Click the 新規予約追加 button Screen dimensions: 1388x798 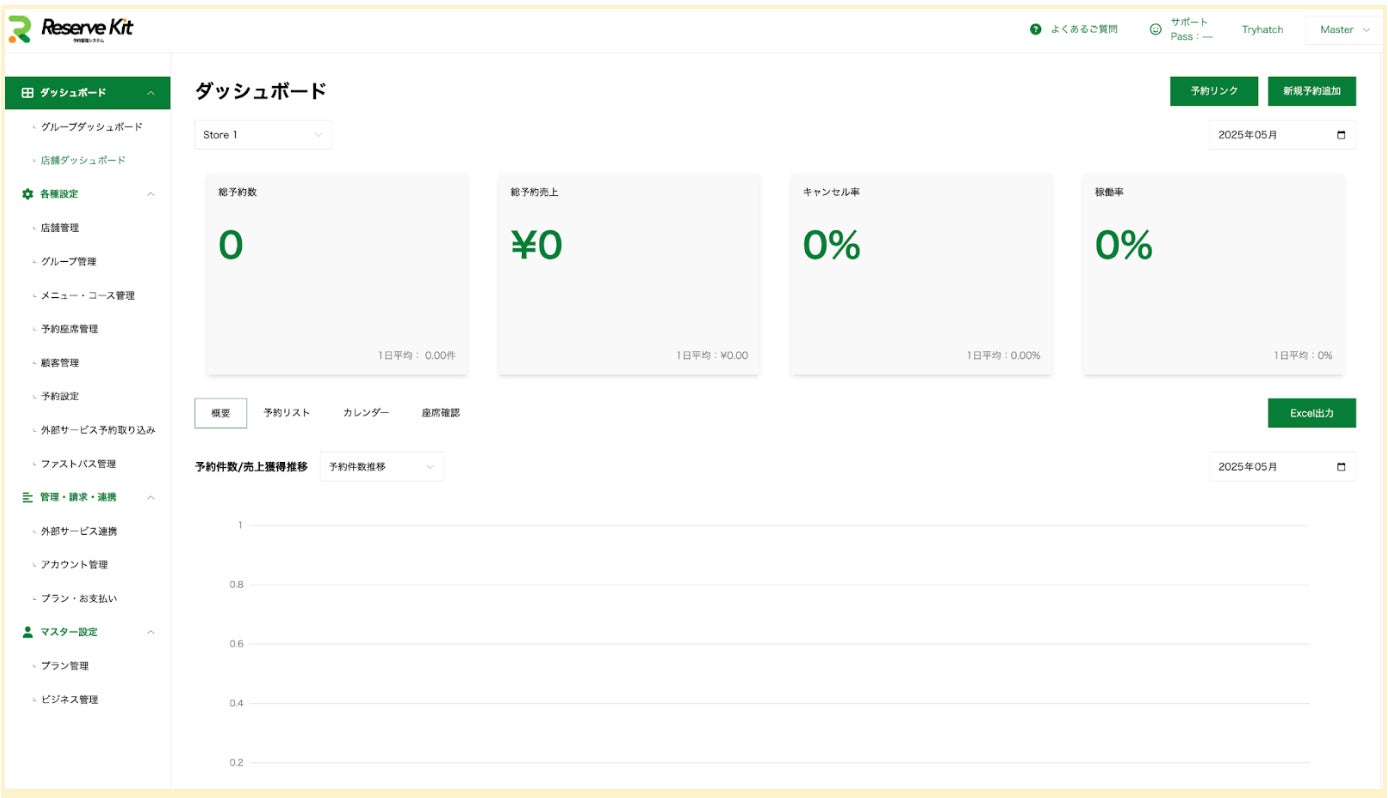click(x=1311, y=91)
